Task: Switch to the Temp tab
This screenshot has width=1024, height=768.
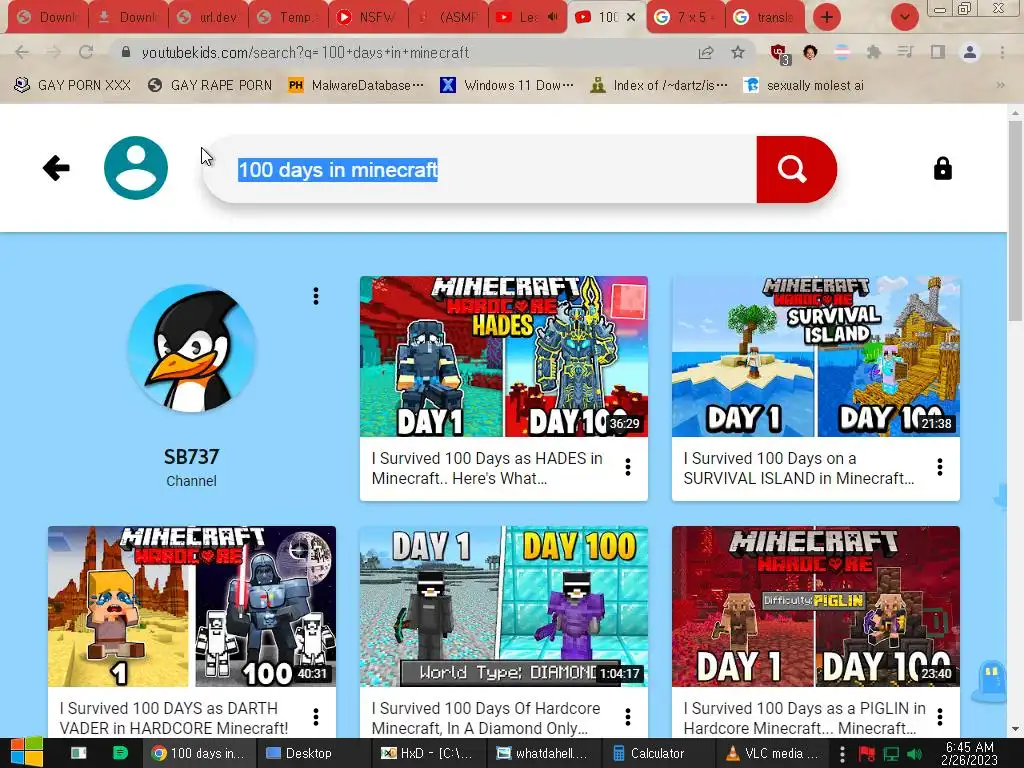Action: click(x=289, y=17)
